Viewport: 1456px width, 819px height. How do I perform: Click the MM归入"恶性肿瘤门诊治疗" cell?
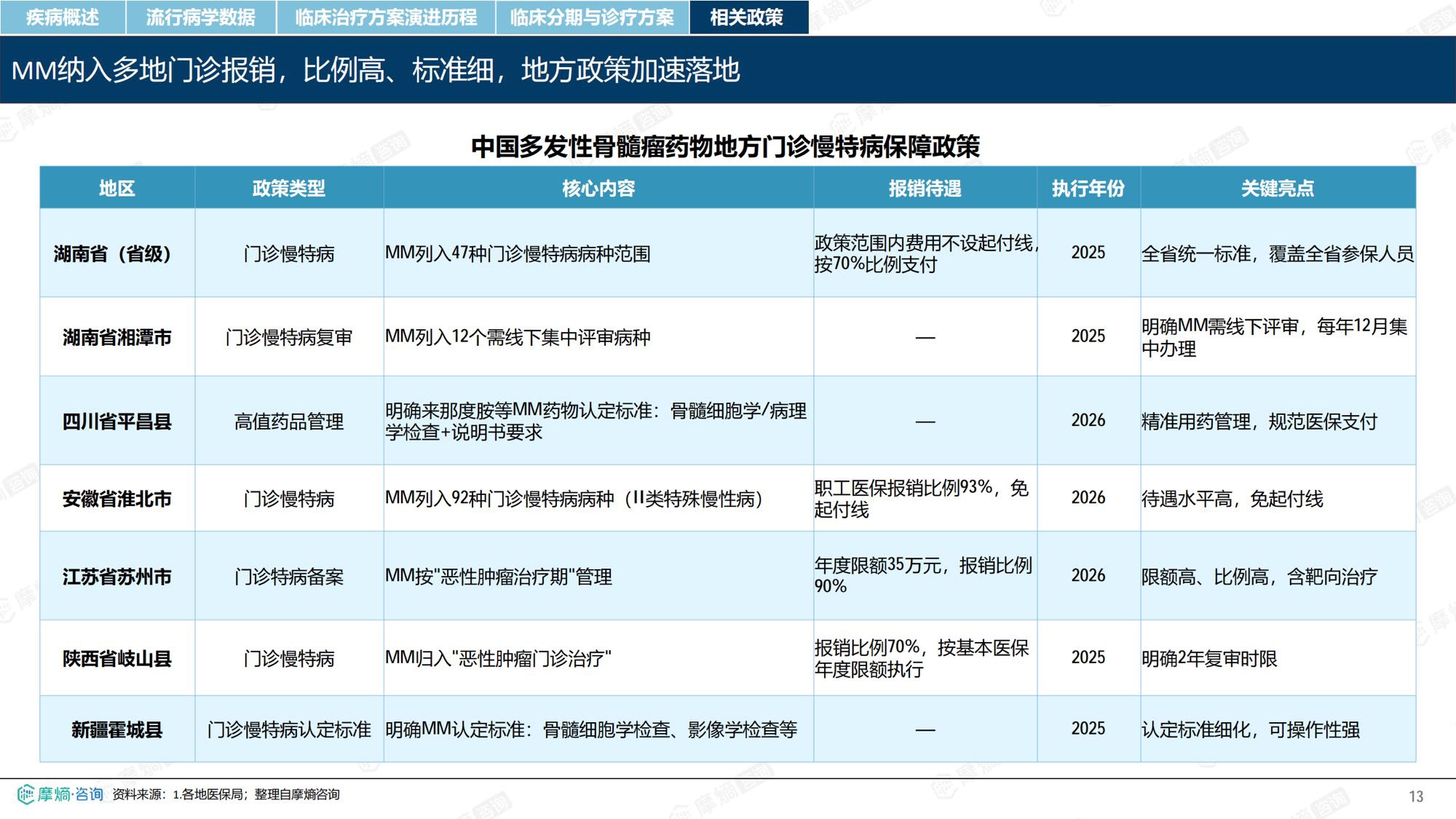click(x=598, y=658)
